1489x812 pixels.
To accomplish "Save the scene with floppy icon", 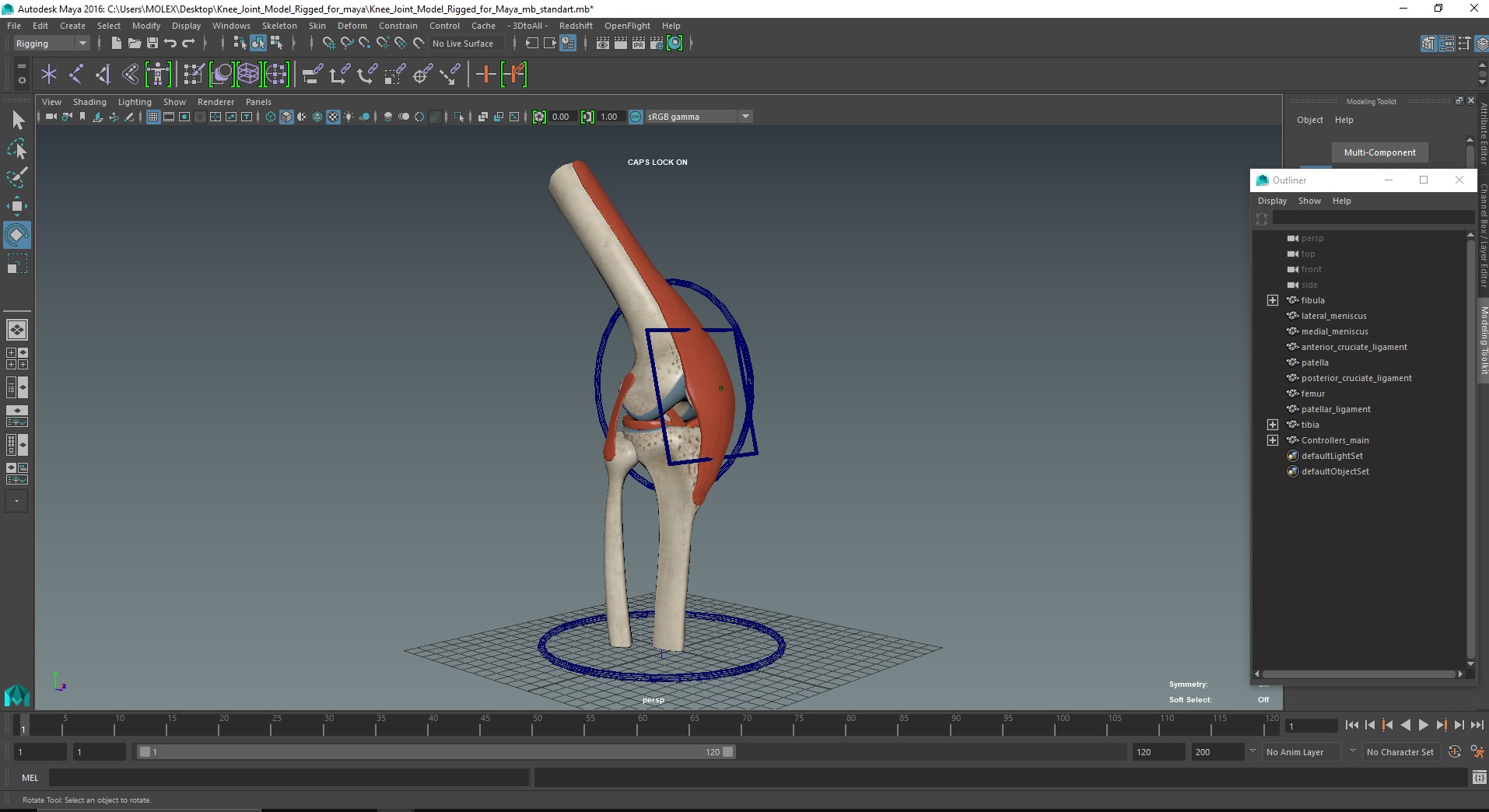I will pos(152,44).
